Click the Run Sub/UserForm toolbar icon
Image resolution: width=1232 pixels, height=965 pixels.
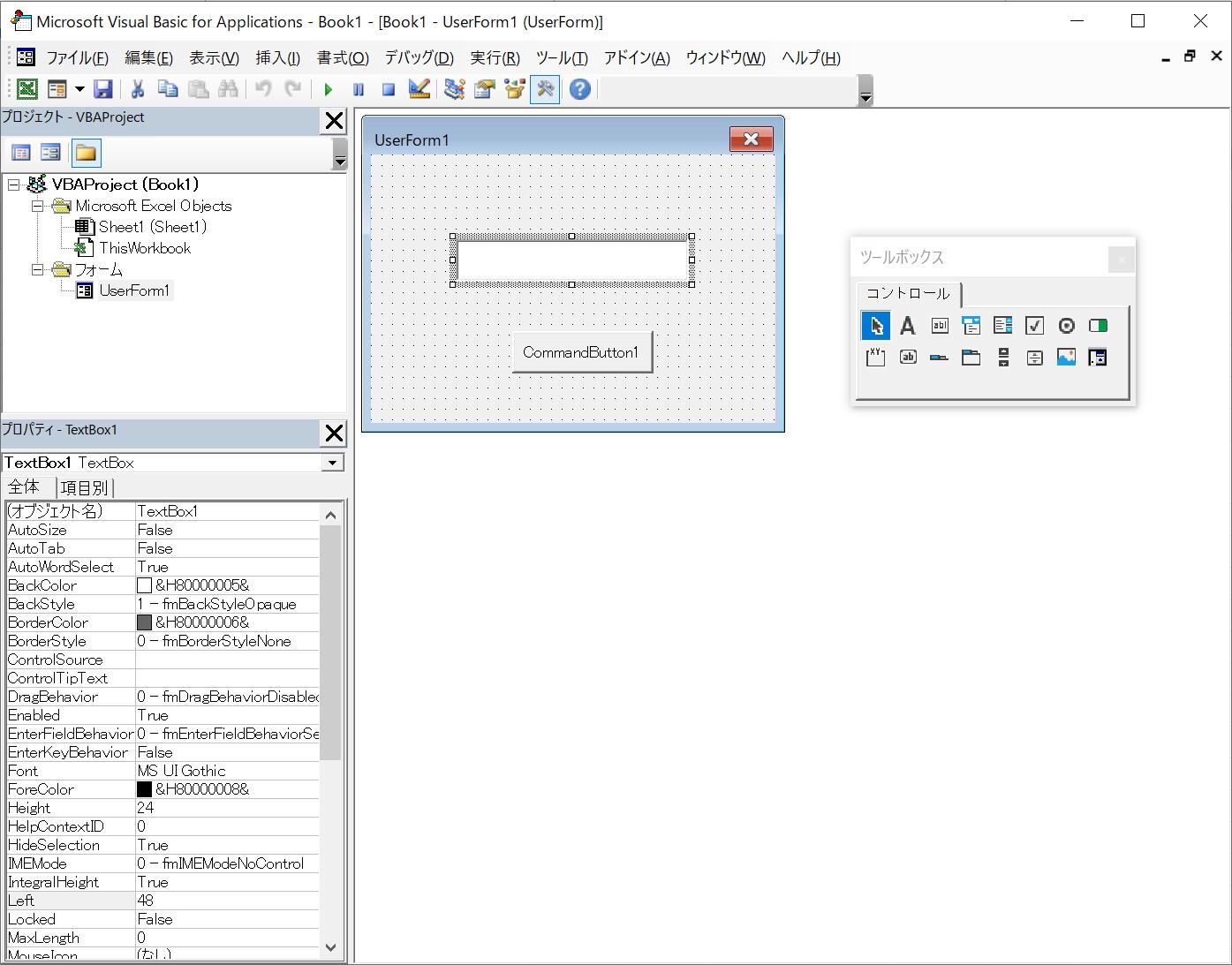328,89
